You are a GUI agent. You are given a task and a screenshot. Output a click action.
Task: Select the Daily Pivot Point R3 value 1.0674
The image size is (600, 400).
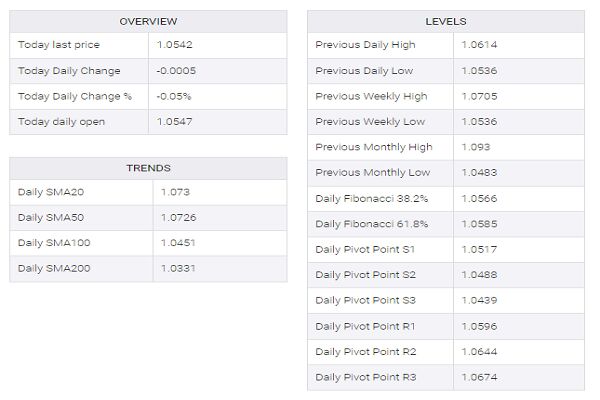[x=479, y=377]
